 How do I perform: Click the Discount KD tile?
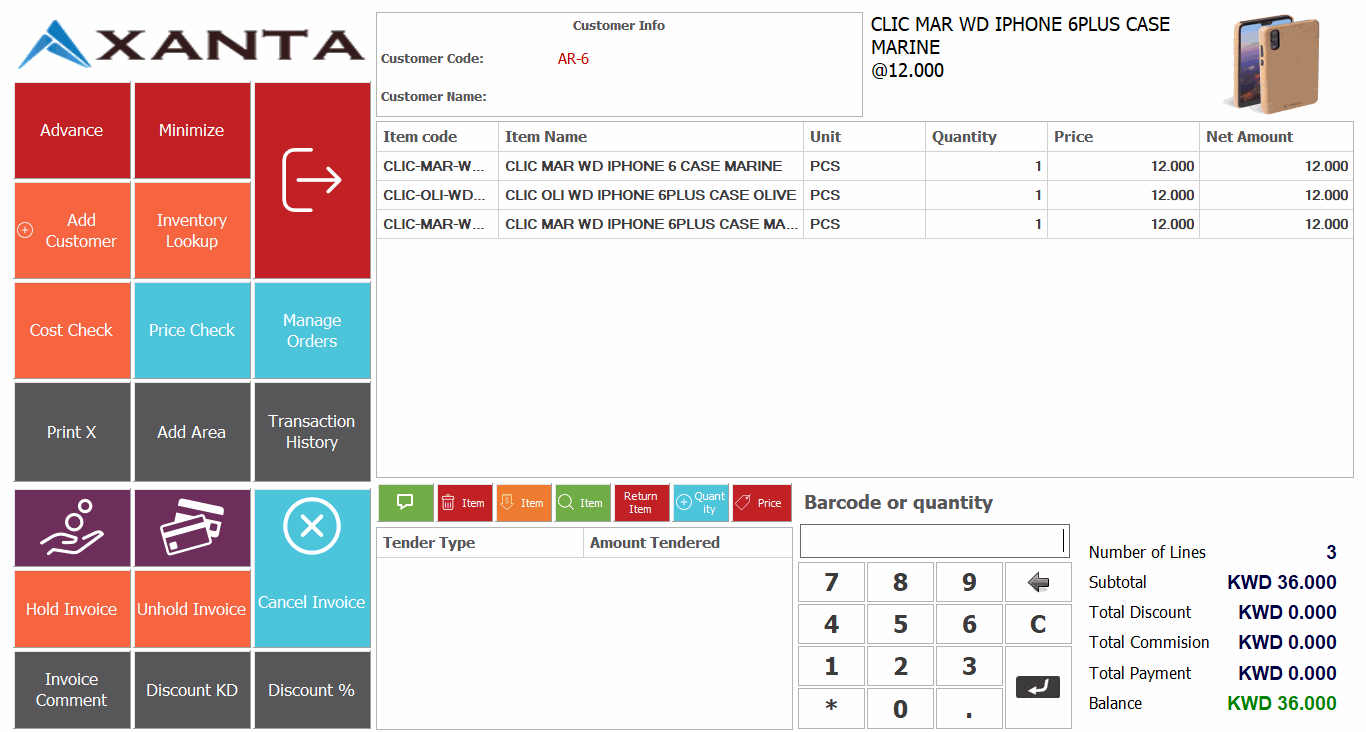192,690
